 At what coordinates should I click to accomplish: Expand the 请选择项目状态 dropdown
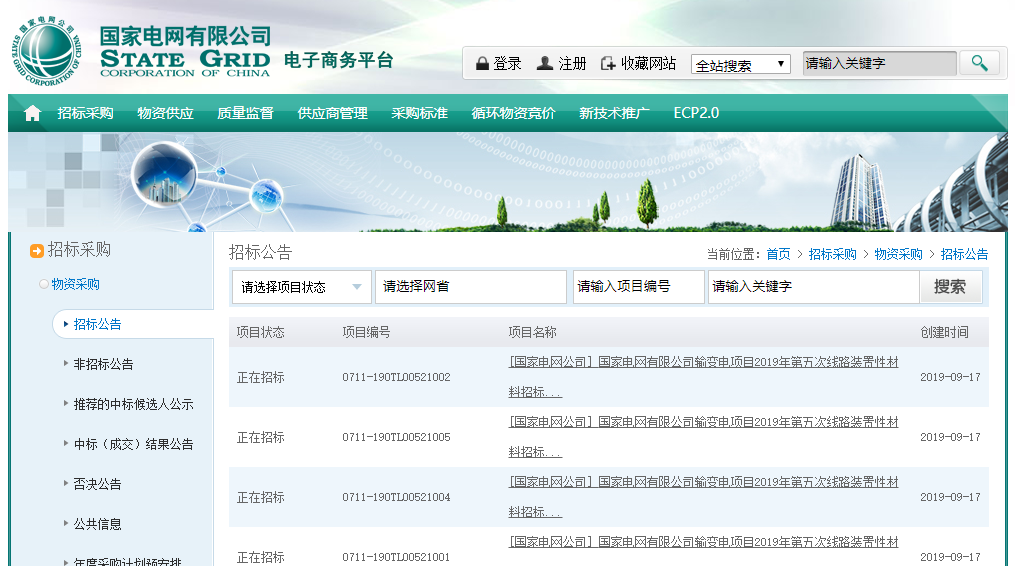coord(301,287)
